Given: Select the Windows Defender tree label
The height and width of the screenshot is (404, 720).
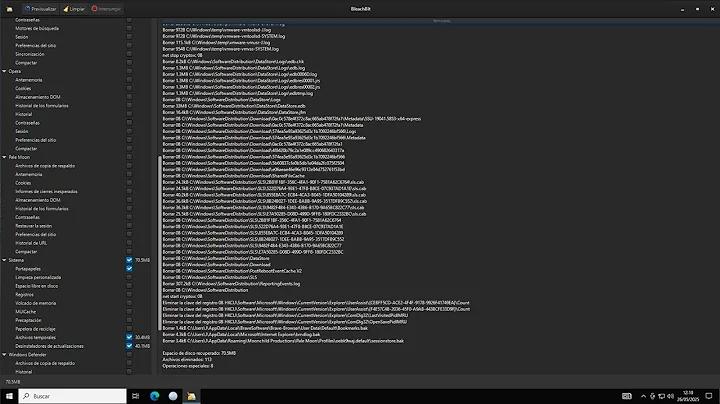Looking at the screenshot, I should (x=28, y=354).
